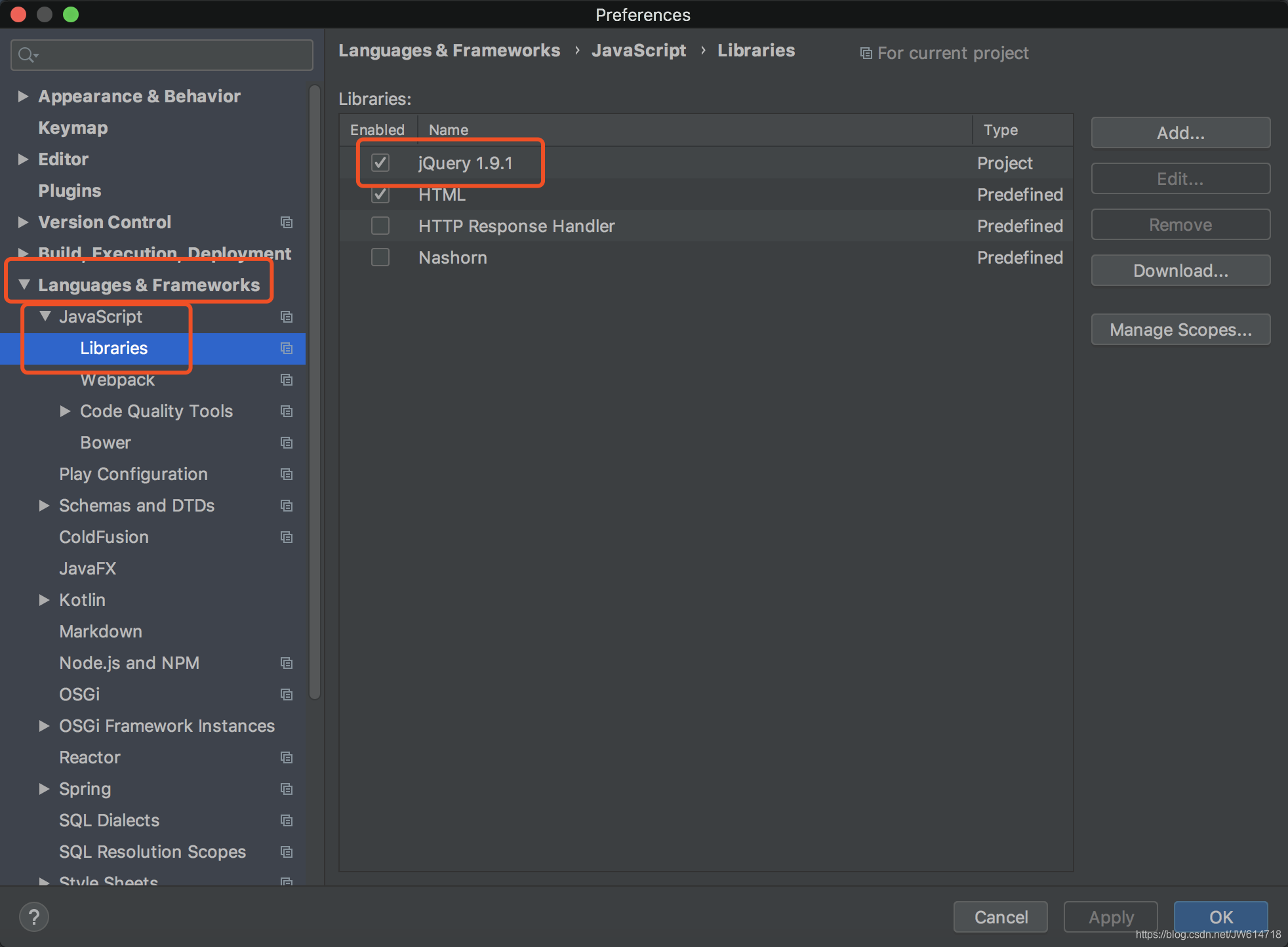The image size is (1288, 947).
Task: Click project-level icon beside Webpack
Action: 287,380
